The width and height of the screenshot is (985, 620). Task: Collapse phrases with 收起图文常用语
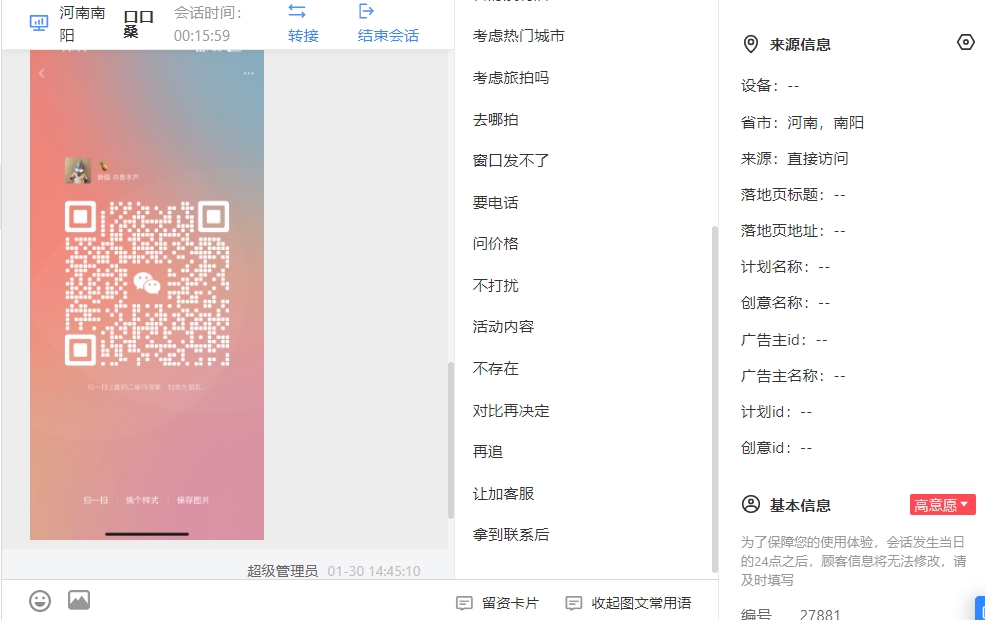pyautogui.click(x=628, y=604)
